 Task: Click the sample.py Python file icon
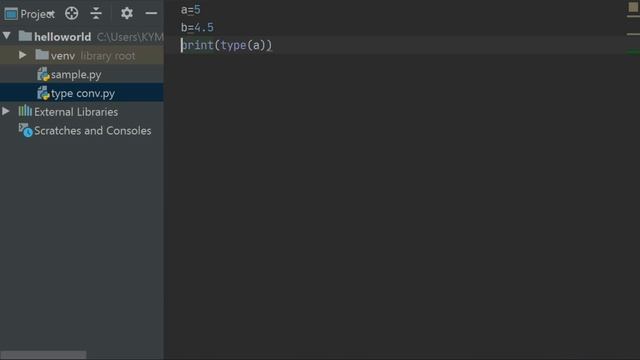[x=43, y=74]
